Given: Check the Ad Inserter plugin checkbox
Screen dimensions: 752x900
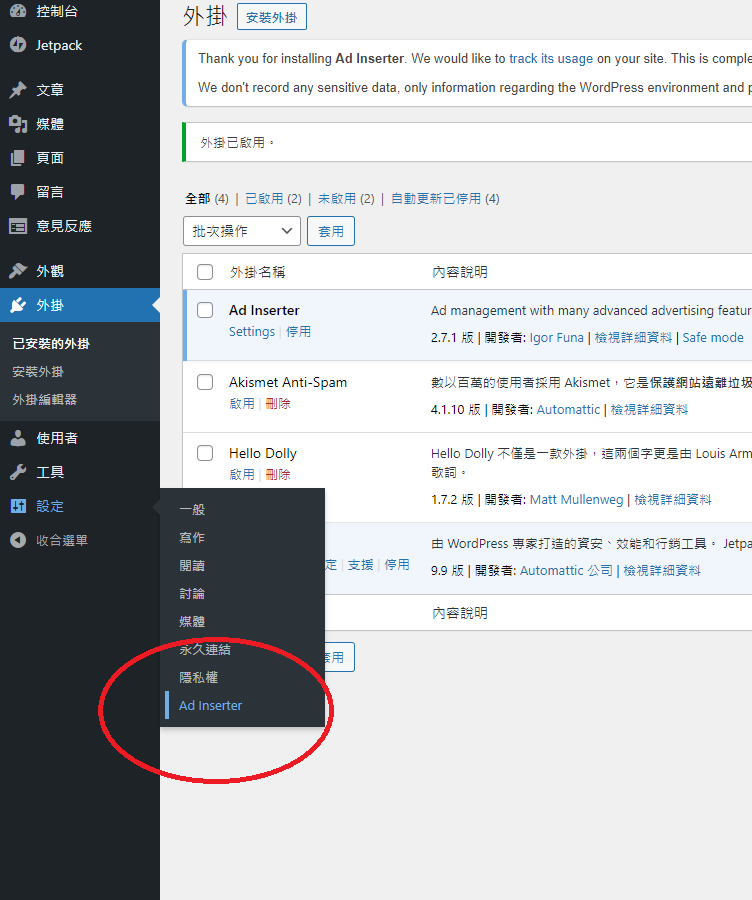Looking at the screenshot, I should [x=205, y=310].
